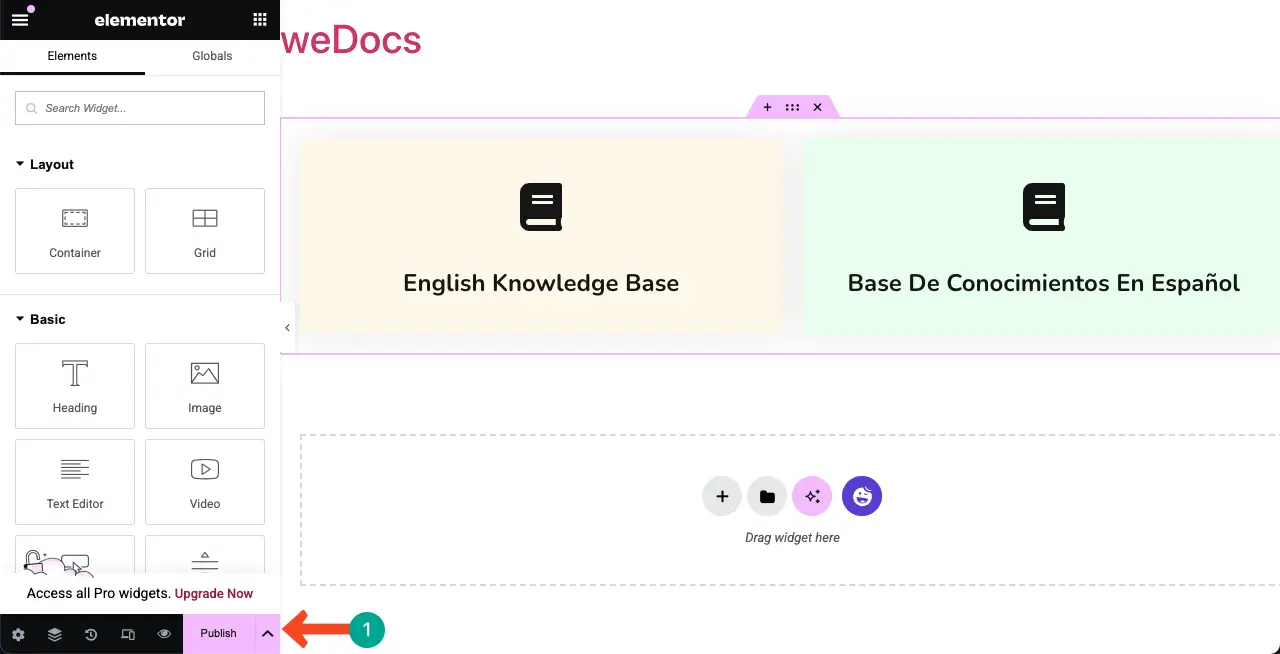Select the Container widget

point(75,231)
